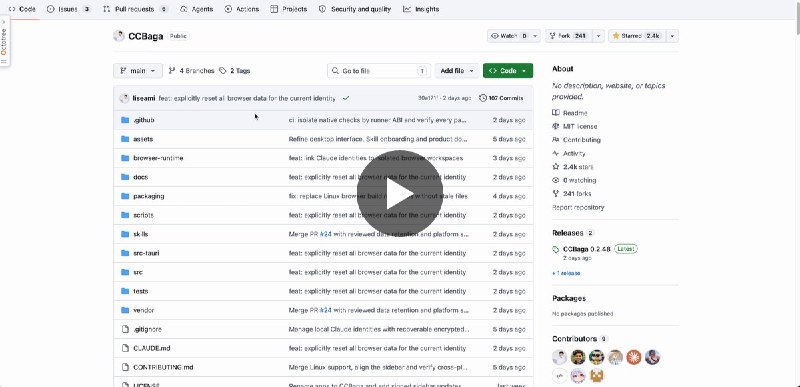View the 4 Branches link
The width and height of the screenshot is (800, 387).
point(191,71)
